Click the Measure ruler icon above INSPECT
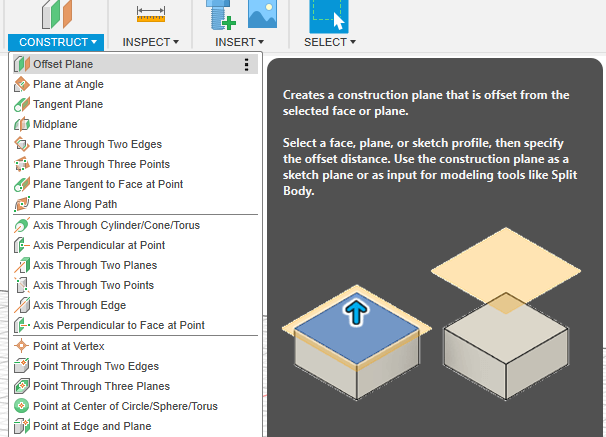This screenshot has height=437, width=606. pos(151,14)
